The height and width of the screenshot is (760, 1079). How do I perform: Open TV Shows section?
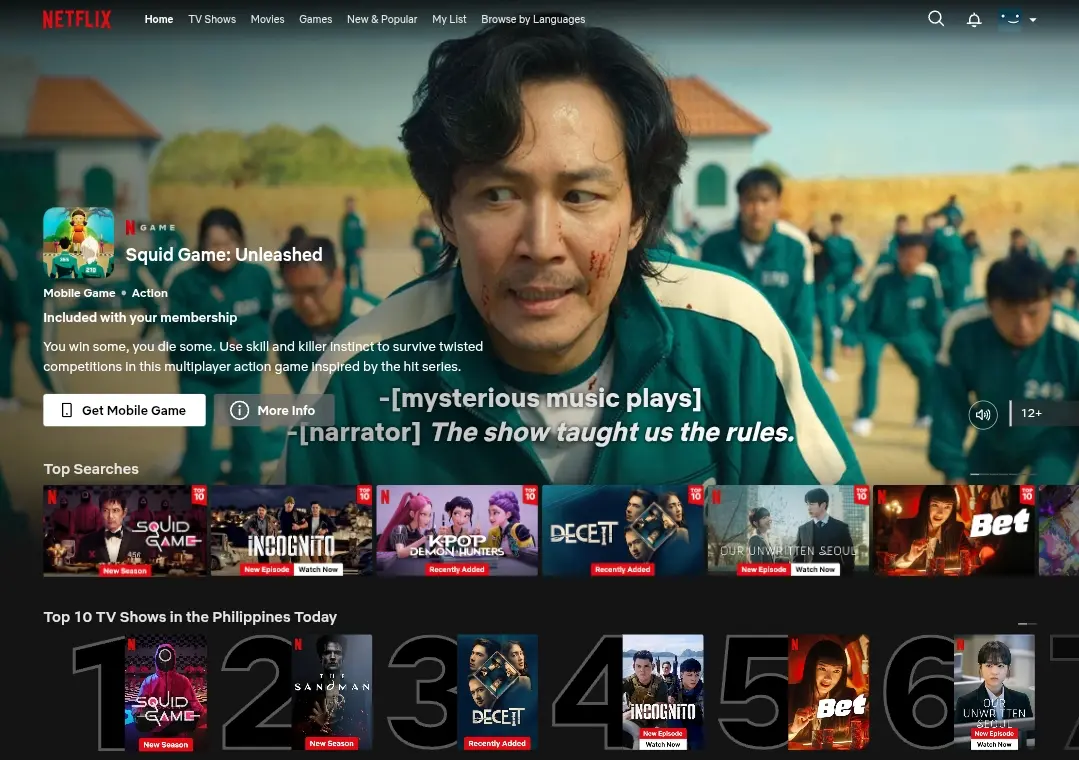click(x=212, y=19)
